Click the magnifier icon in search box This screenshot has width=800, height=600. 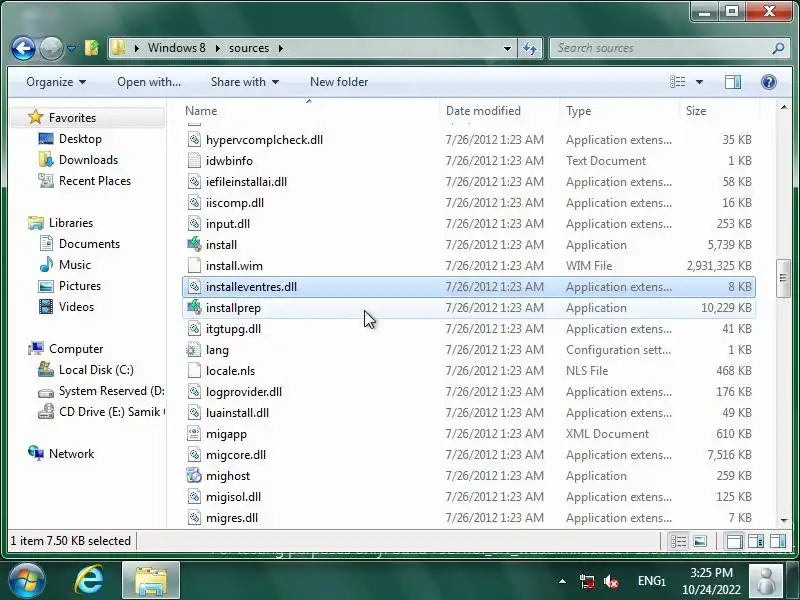778,48
